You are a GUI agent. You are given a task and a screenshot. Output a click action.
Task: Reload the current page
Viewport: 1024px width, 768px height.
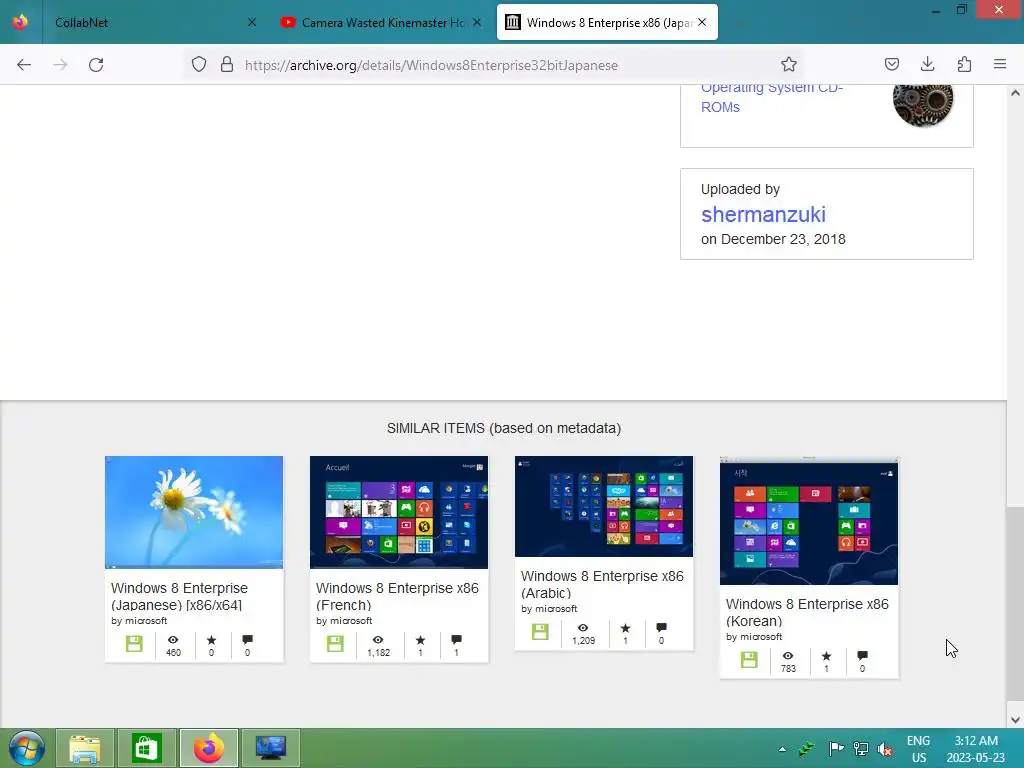click(x=96, y=65)
